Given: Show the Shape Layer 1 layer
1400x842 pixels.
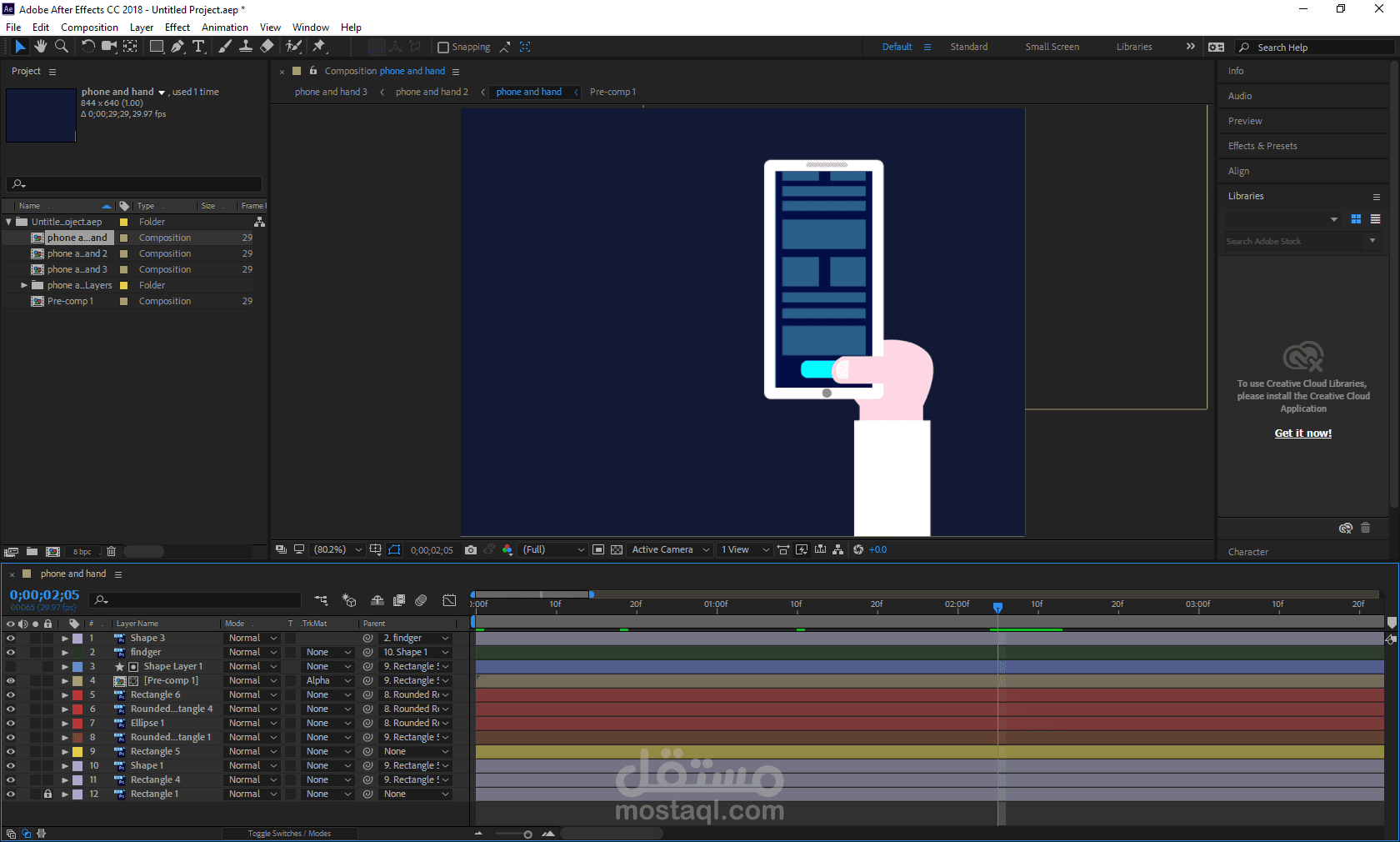Looking at the screenshot, I should (x=11, y=667).
